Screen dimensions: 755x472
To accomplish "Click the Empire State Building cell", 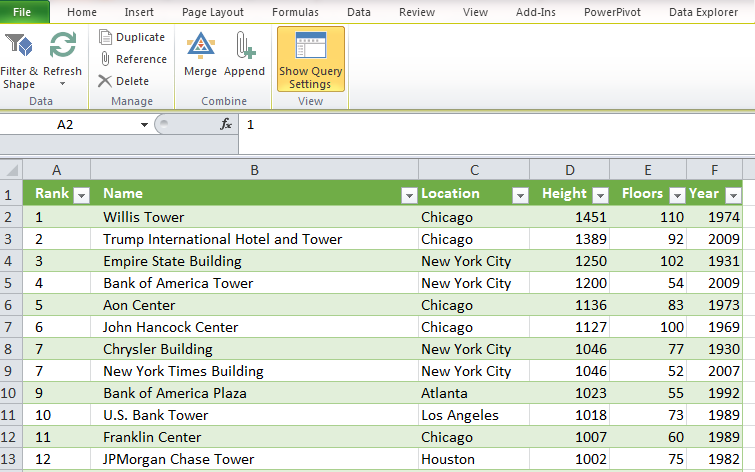I will [x=254, y=261].
